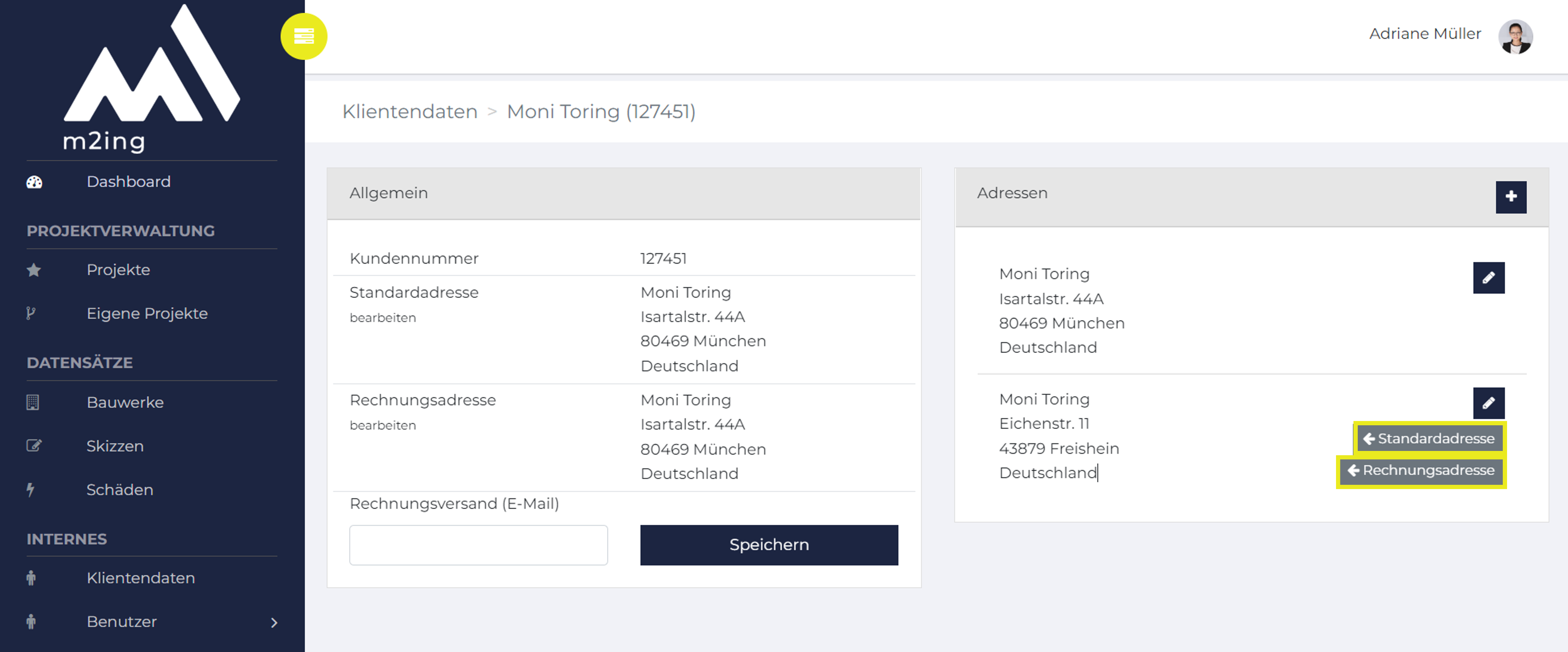This screenshot has width=1568, height=652.
Task: Click the Dashboard gauge icon
Action: (x=34, y=182)
